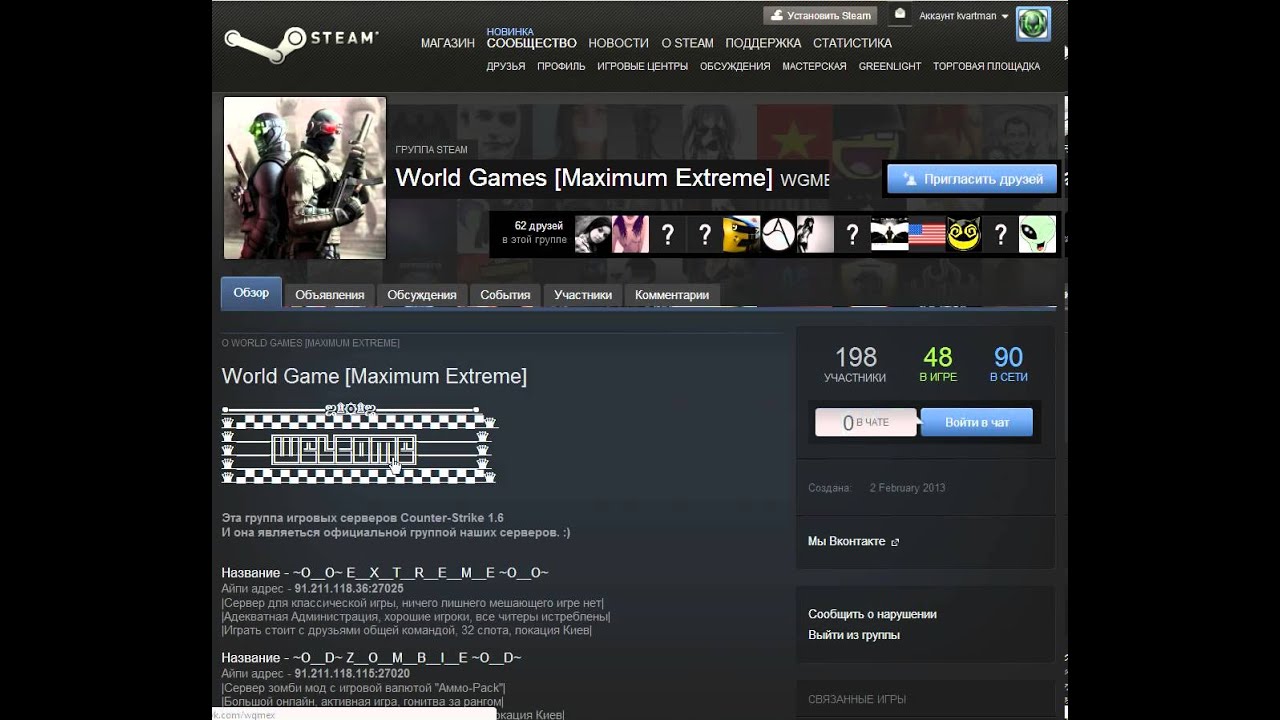Select the Обзор tab
Image resolution: width=1280 pixels, height=720 pixels.
coord(251,293)
